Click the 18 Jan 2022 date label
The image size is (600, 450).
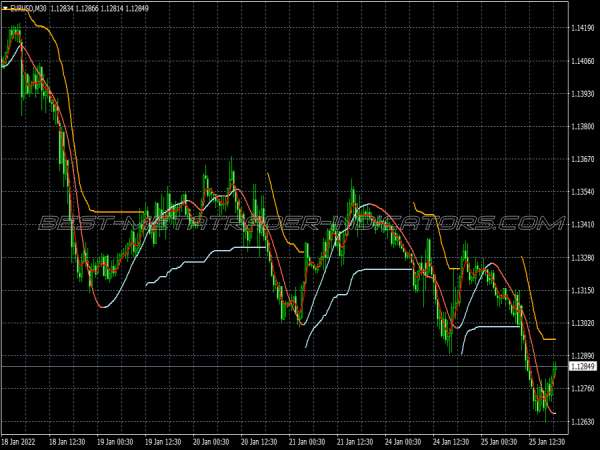click(x=21, y=441)
